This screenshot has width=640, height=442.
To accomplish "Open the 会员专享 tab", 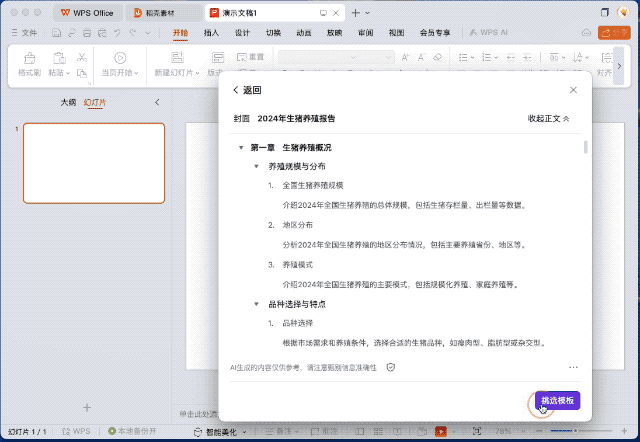I will (x=435, y=33).
